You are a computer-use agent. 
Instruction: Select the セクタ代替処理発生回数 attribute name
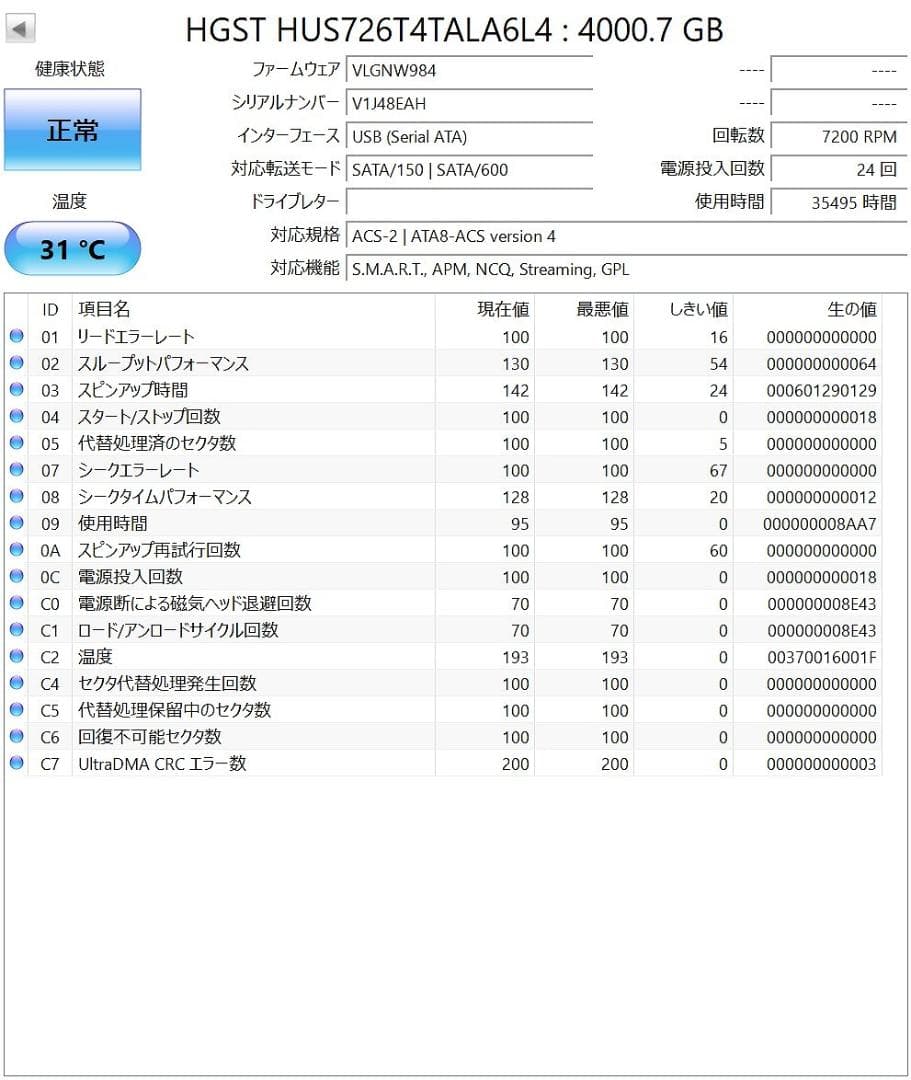pos(167,684)
